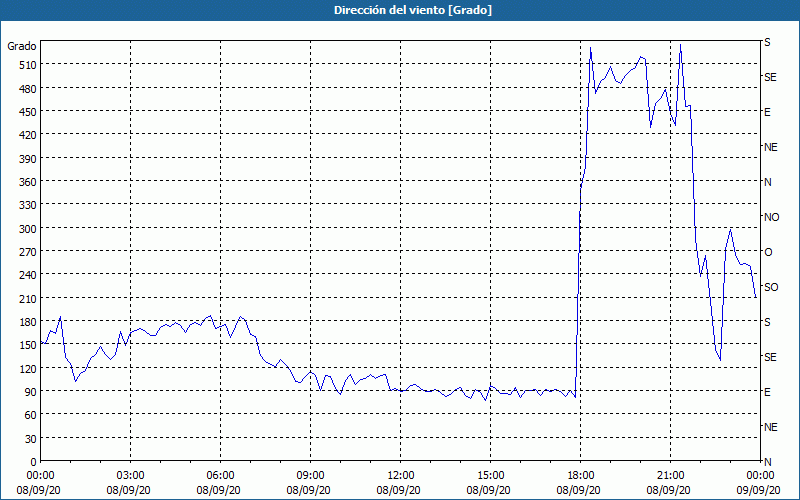Click the 03:00 time axis label
This screenshot has width=800, height=500.
point(131,476)
